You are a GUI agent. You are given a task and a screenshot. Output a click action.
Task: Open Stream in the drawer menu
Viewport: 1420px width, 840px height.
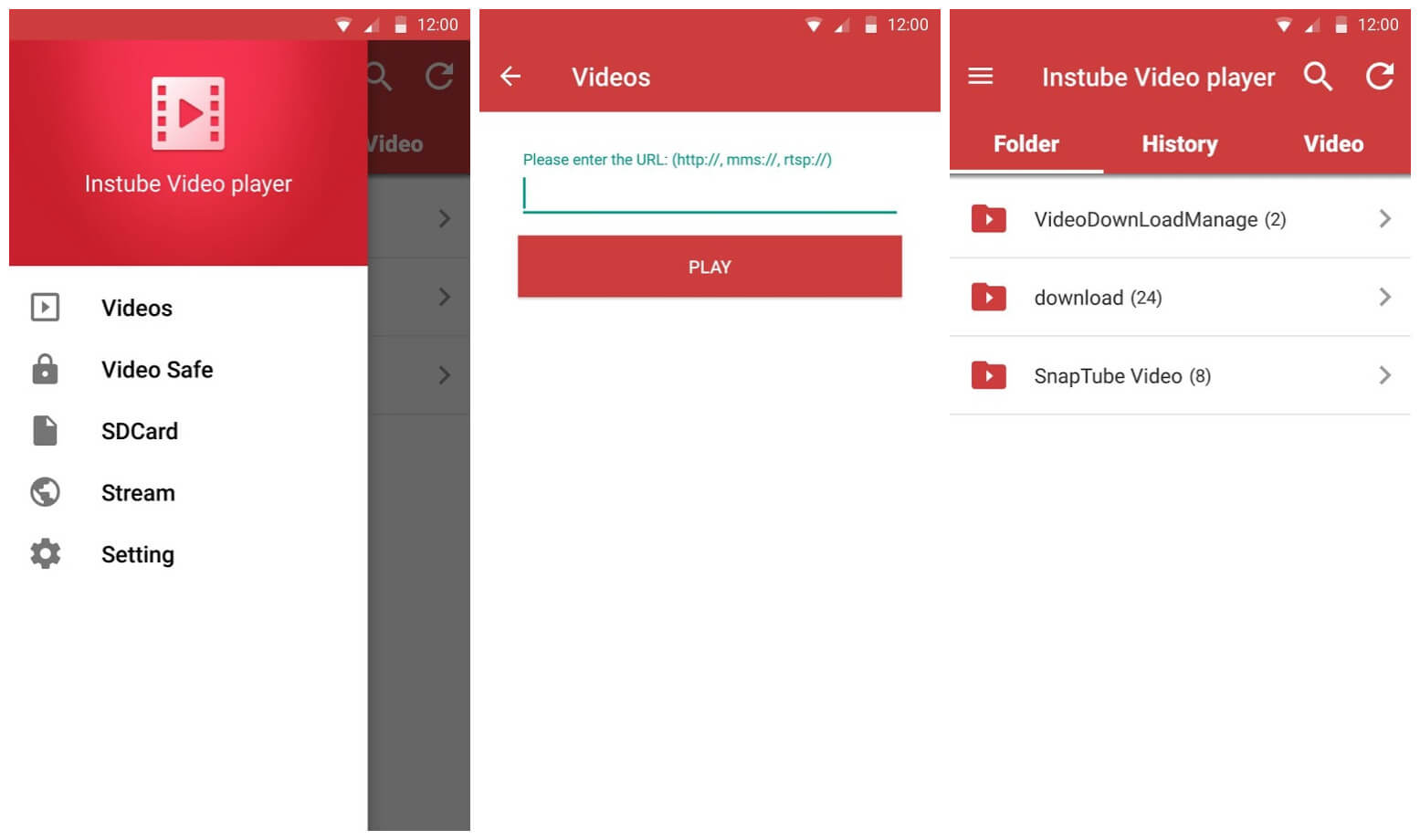(188, 493)
